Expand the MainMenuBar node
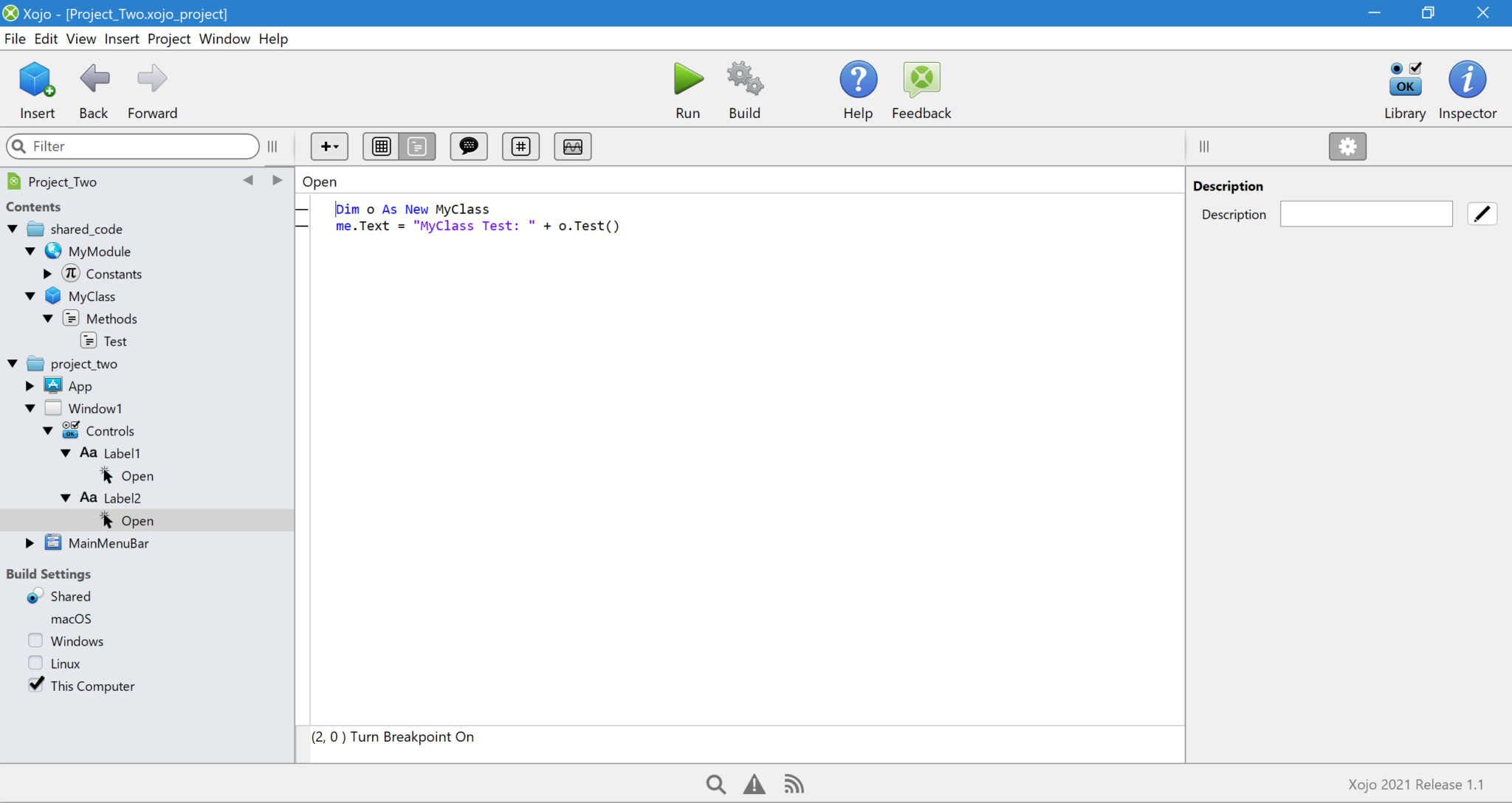1512x803 pixels. [30, 543]
